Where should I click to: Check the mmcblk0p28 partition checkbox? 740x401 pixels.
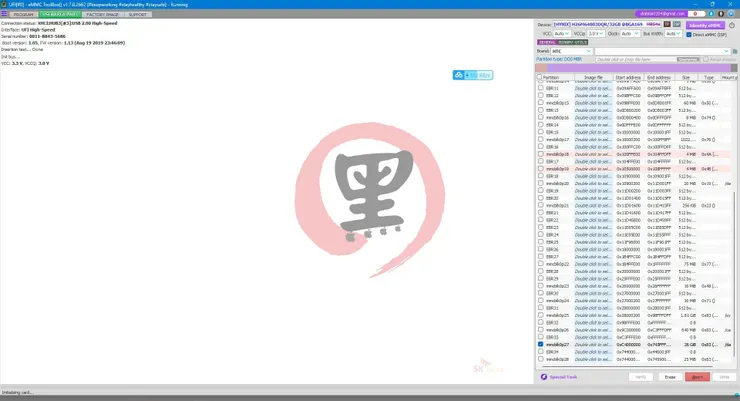(x=540, y=359)
